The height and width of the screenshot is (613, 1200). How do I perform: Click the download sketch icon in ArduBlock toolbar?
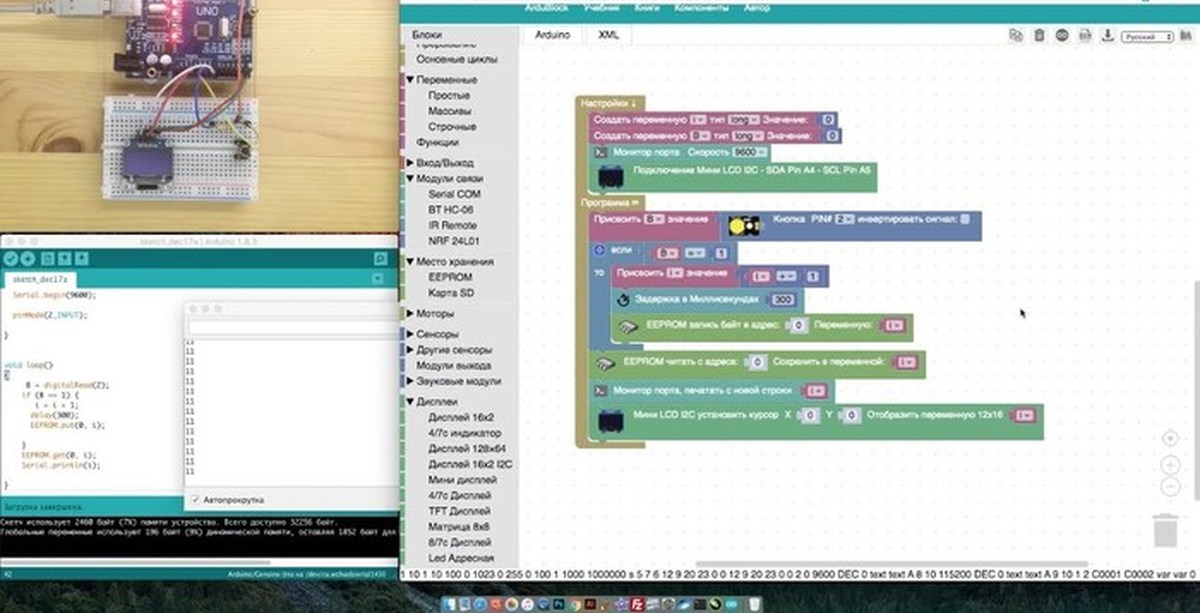pos(1108,35)
